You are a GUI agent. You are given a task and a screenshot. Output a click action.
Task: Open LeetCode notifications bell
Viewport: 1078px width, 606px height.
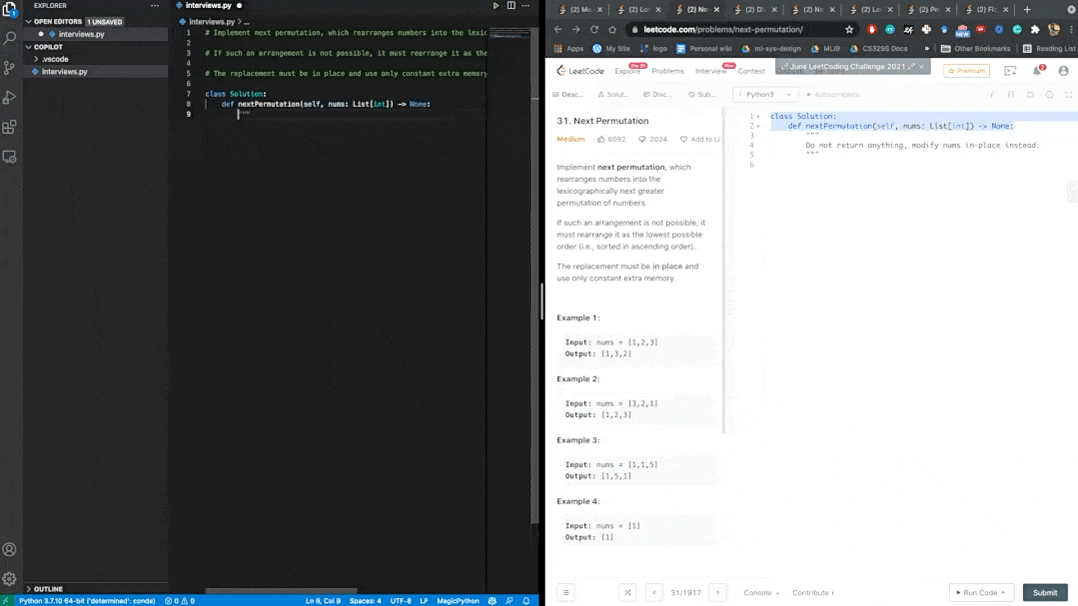pyautogui.click(x=1037, y=71)
